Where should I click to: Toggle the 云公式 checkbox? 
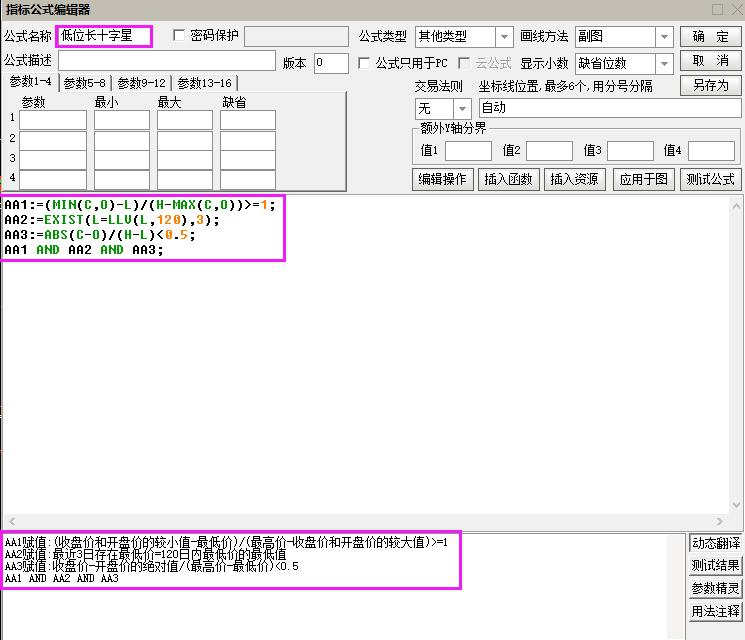(464, 63)
